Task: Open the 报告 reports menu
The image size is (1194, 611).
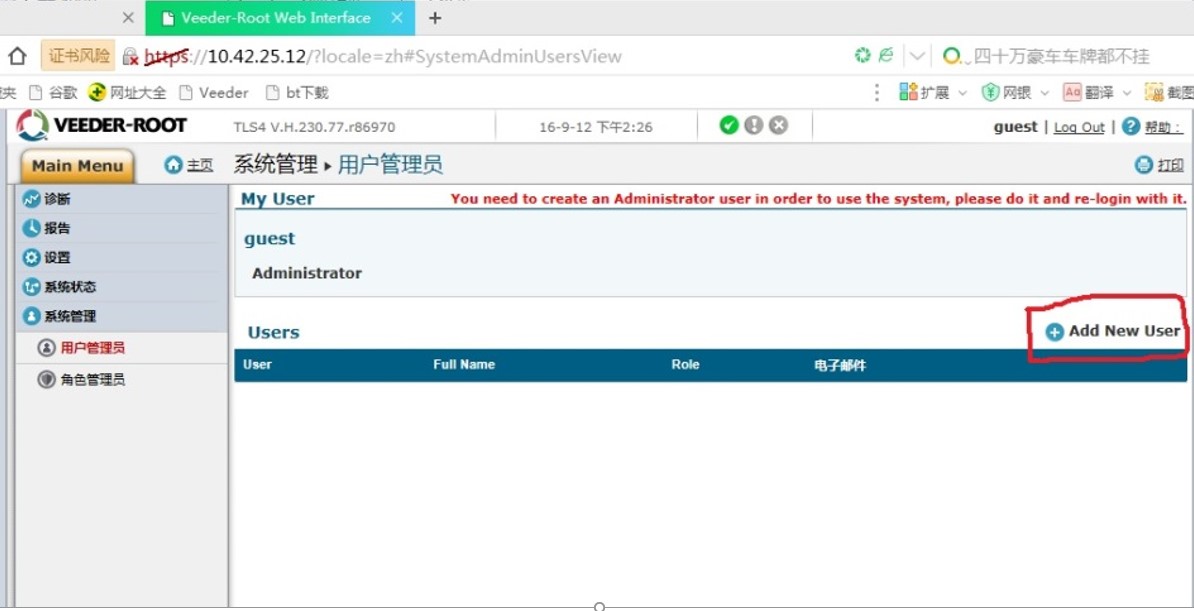Action: [x=57, y=228]
